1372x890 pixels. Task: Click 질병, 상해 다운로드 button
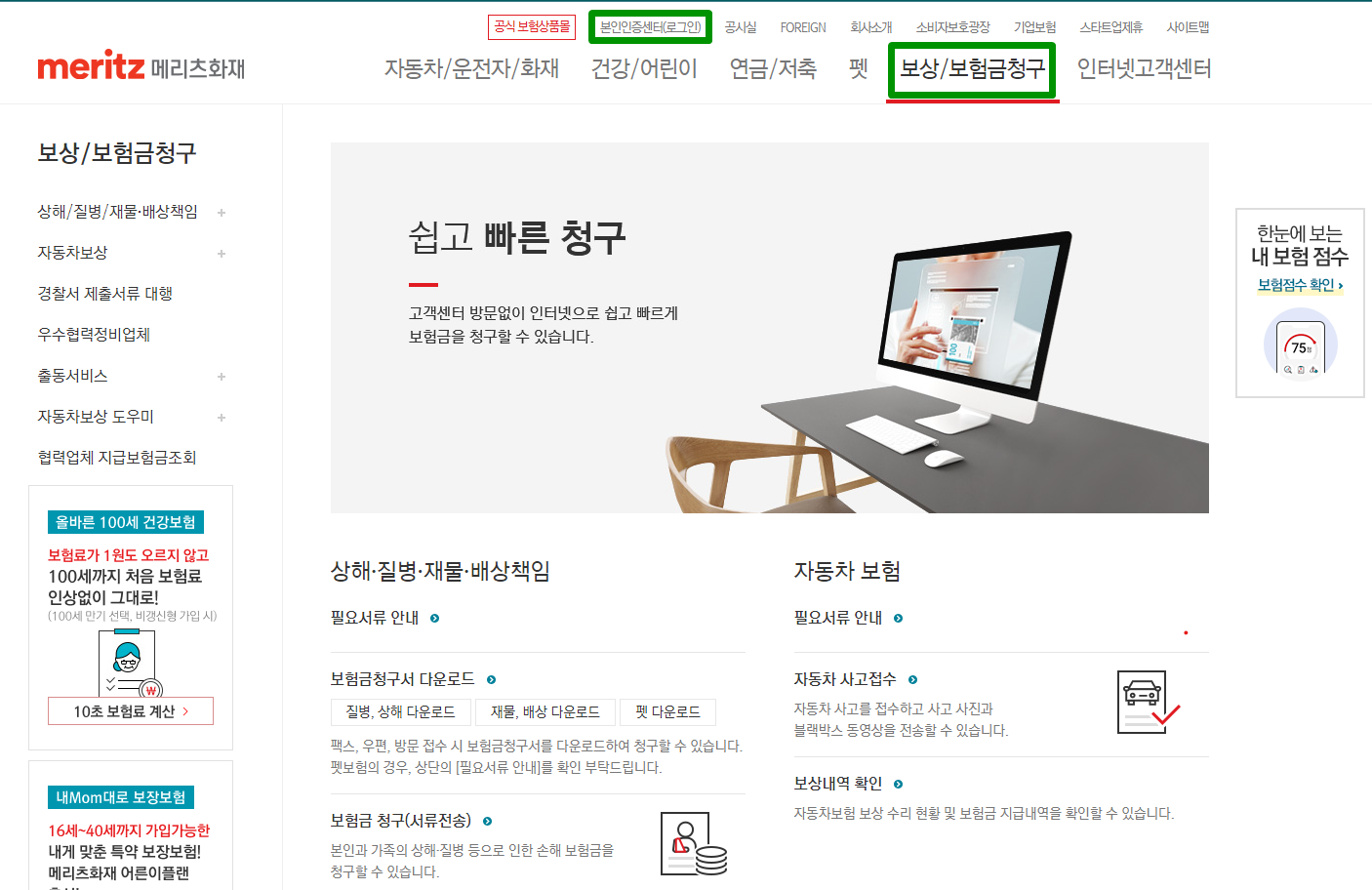(x=401, y=712)
